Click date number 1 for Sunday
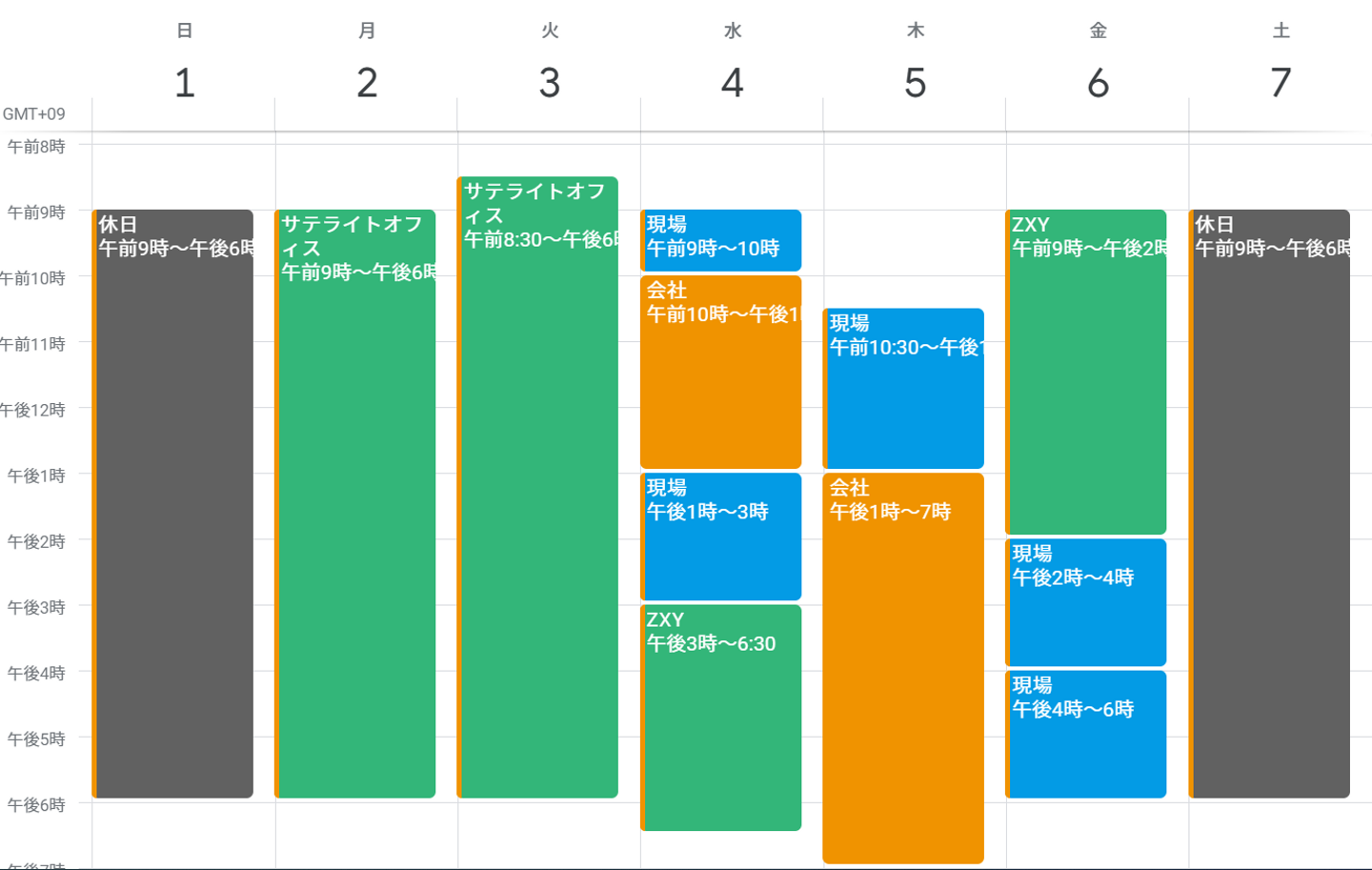 tap(185, 84)
